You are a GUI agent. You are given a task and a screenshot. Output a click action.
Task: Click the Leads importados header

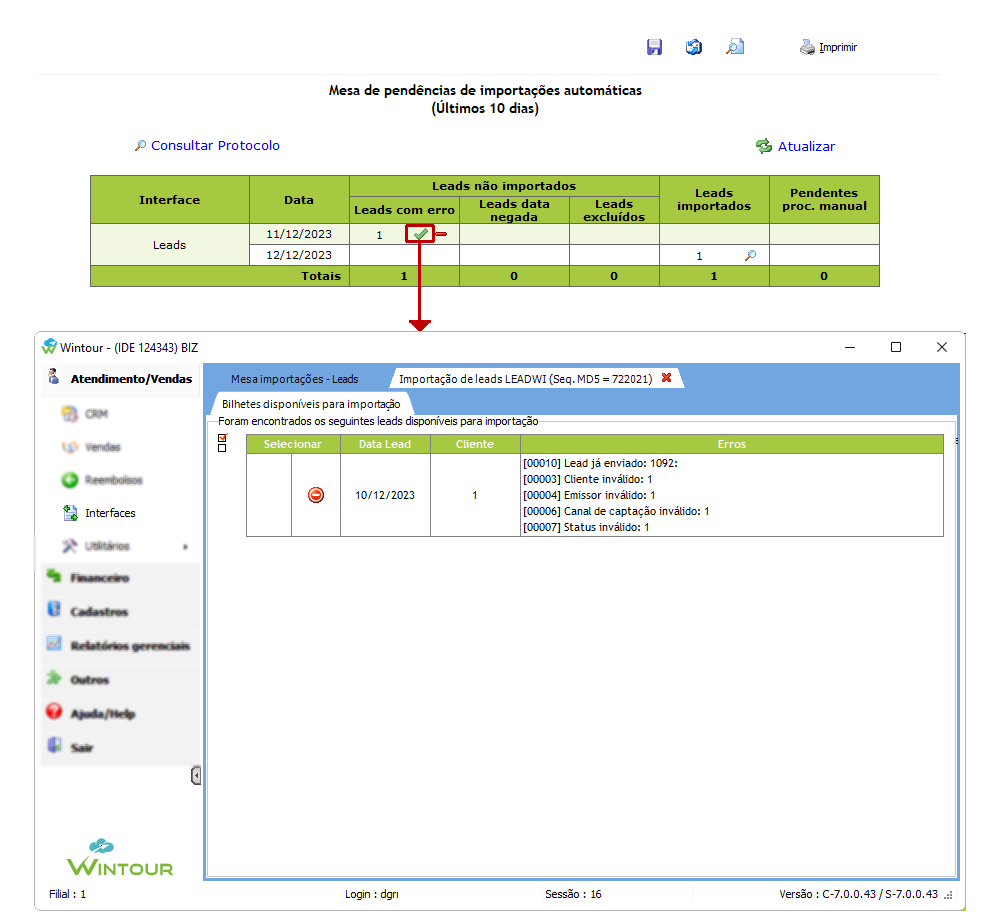[x=714, y=200]
